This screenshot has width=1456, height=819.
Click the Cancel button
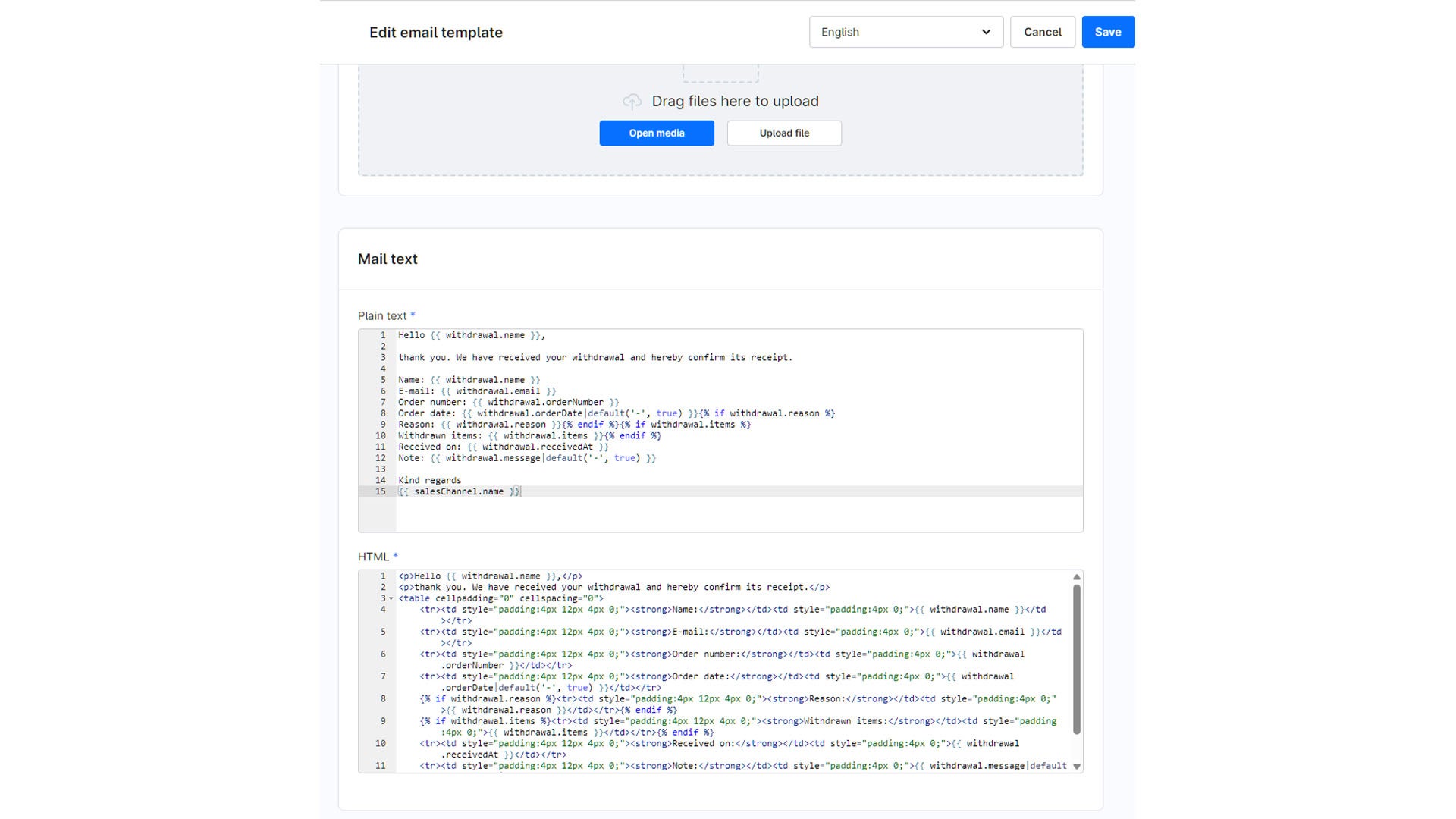point(1042,32)
